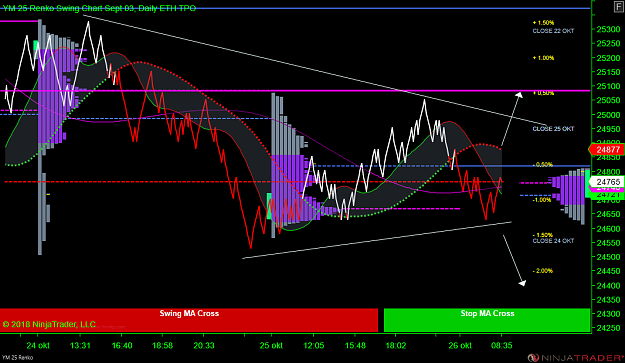Click the 24400 price axis label
The width and height of the screenshot is (625, 363).
[608, 286]
